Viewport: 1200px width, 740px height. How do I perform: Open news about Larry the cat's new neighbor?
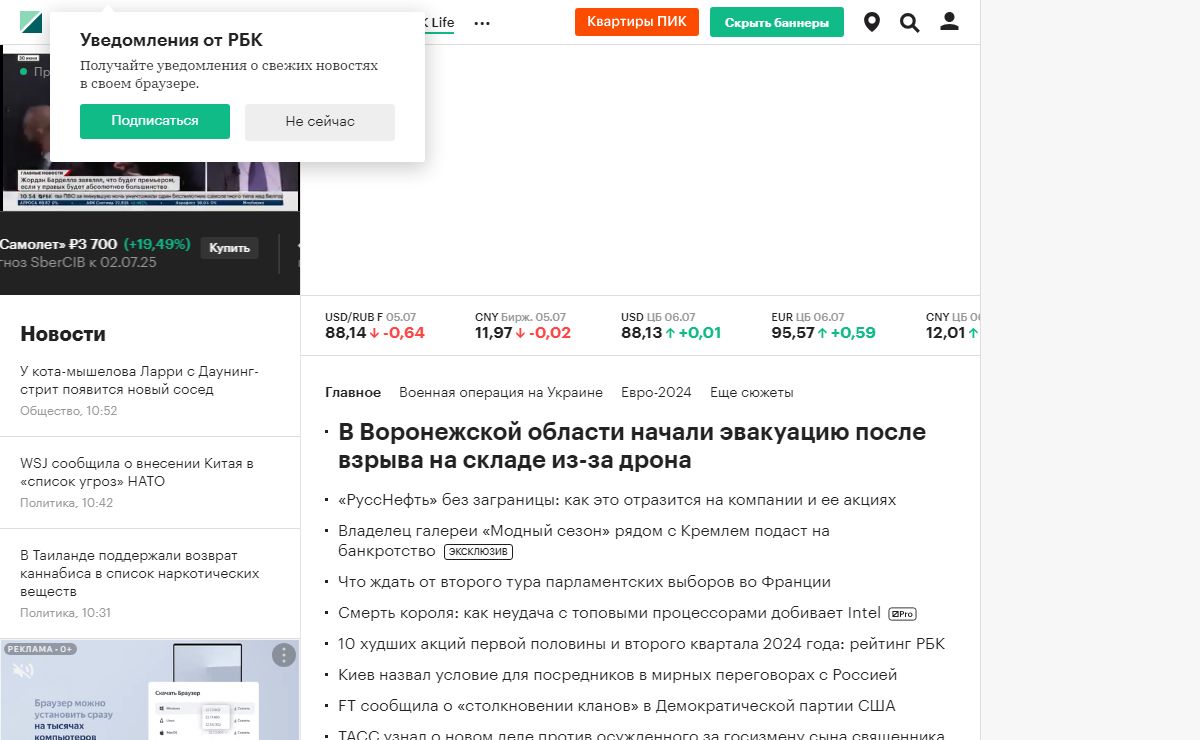click(140, 380)
